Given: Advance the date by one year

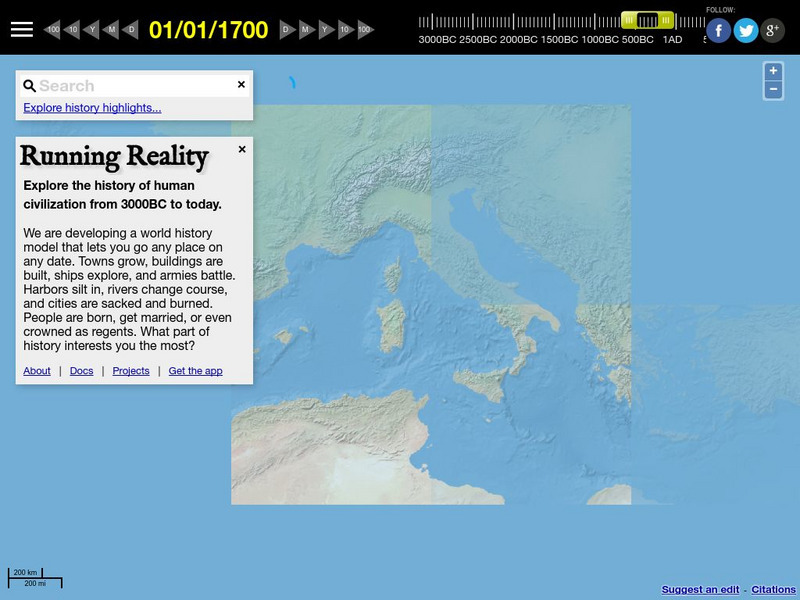Looking at the screenshot, I should click(x=324, y=29).
